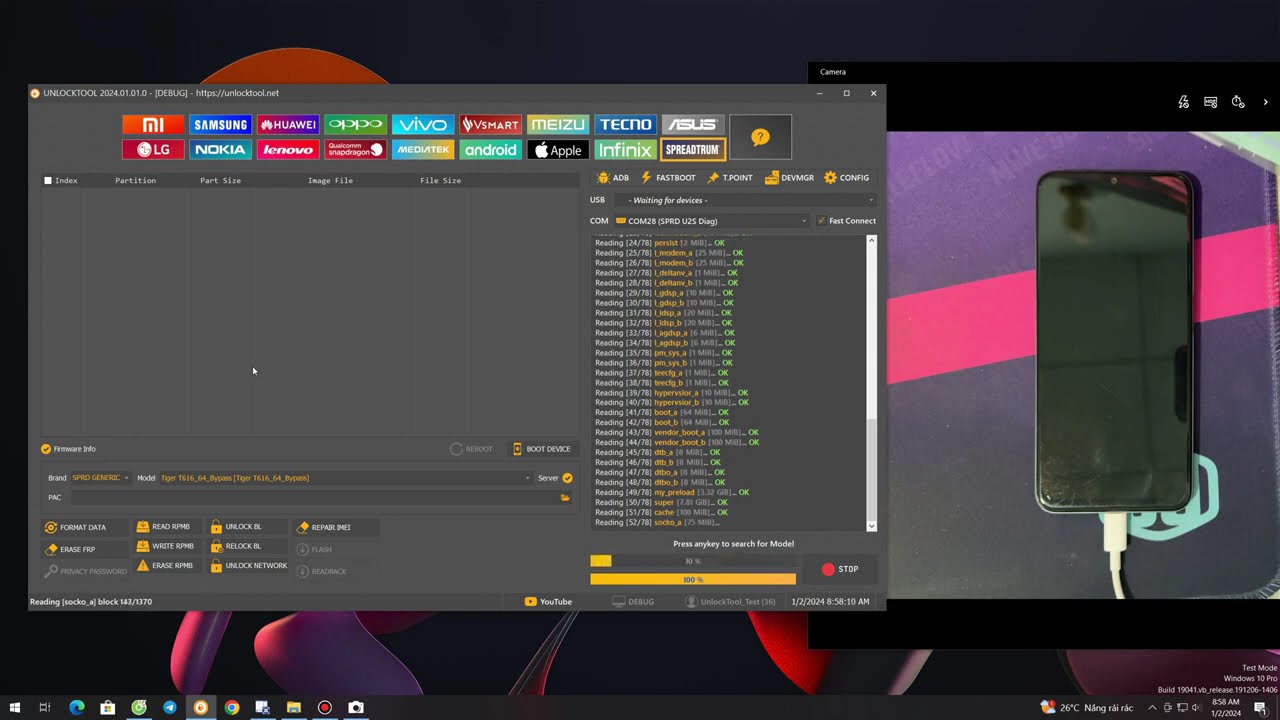
Task: Choose the Huawei brand icon
Action: click(x=288, y=125)
